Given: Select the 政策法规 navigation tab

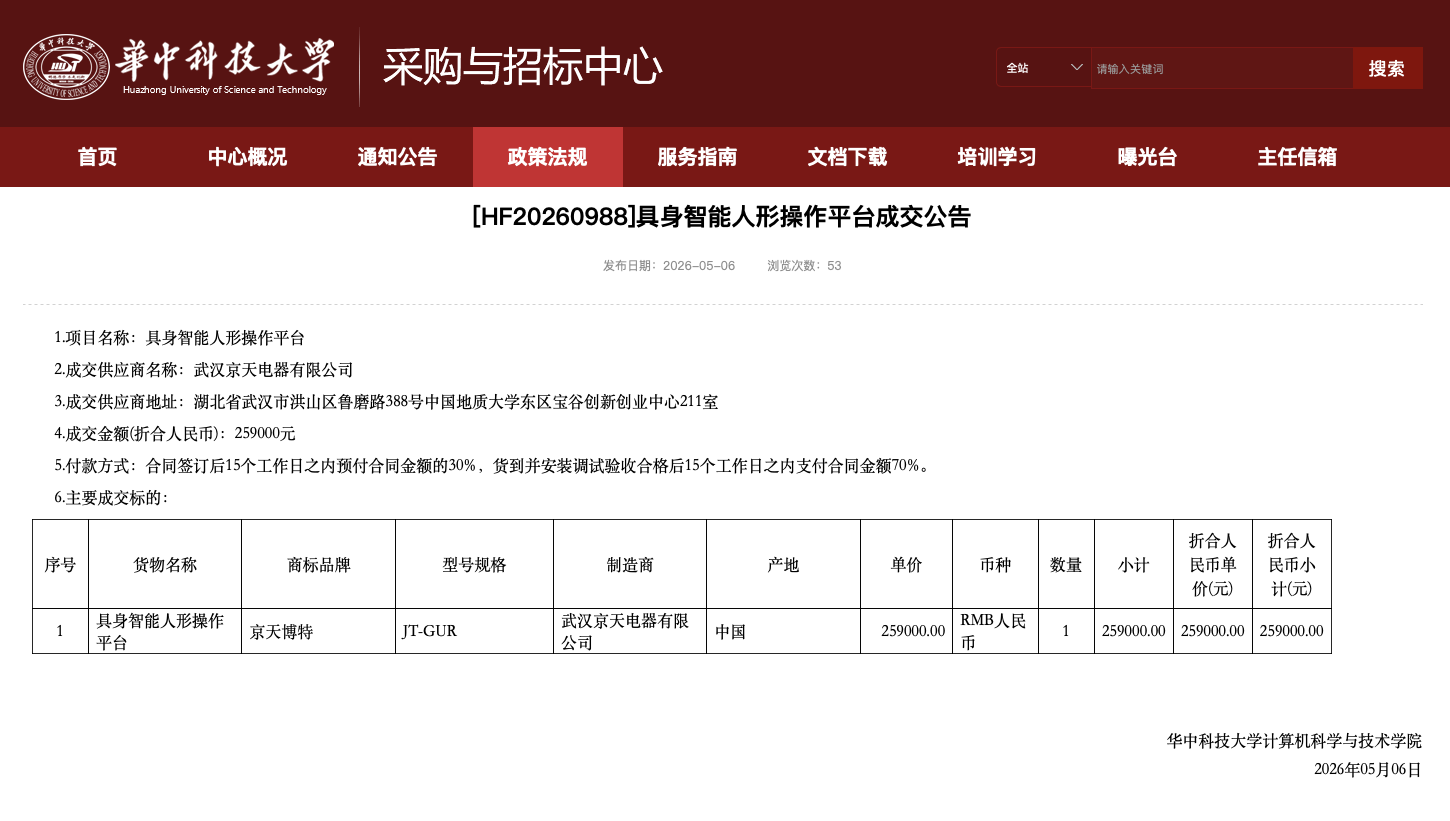Looking at the screenshot, I should [548, 157].
